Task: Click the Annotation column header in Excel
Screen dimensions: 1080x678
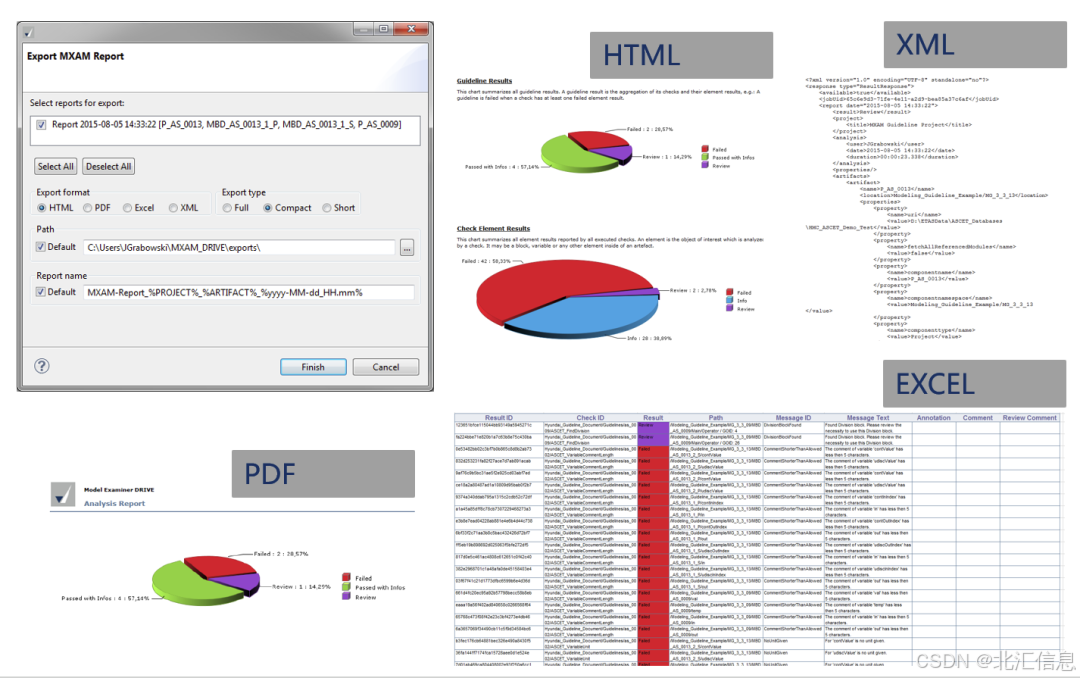Action: [933, 418]
